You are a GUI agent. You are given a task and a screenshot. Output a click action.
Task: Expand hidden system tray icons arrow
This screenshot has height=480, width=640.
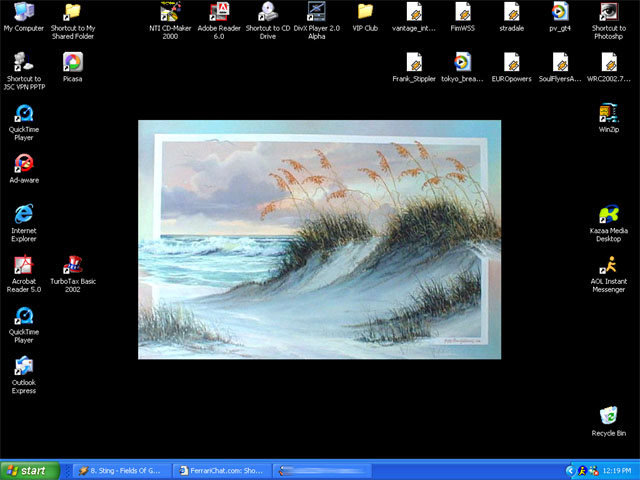(x=570, y=471)
